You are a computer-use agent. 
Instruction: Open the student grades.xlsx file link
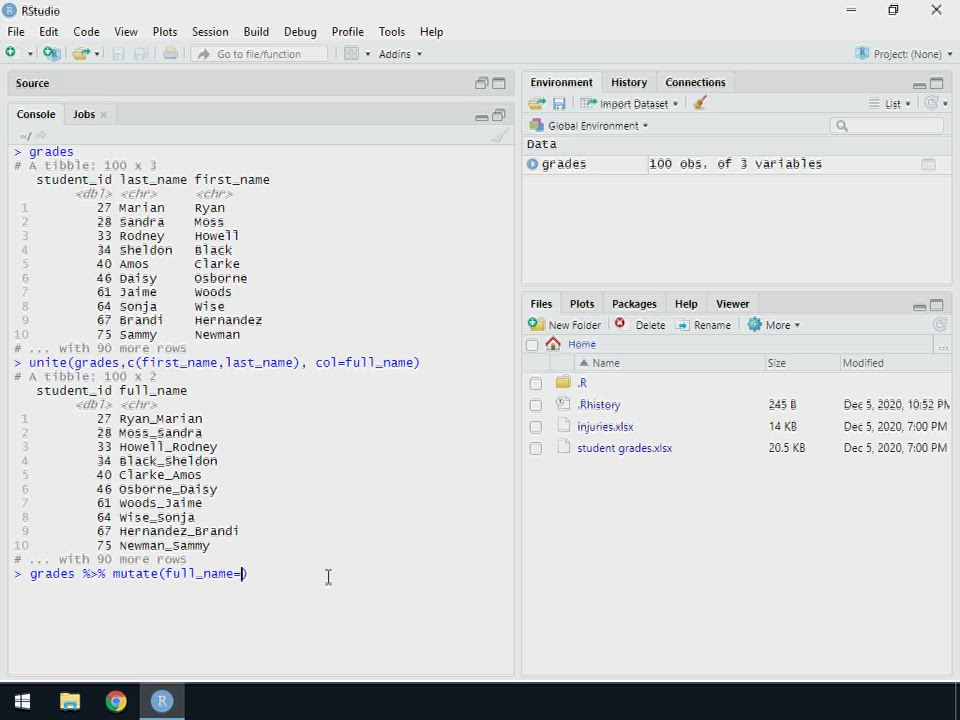point(624,448)
